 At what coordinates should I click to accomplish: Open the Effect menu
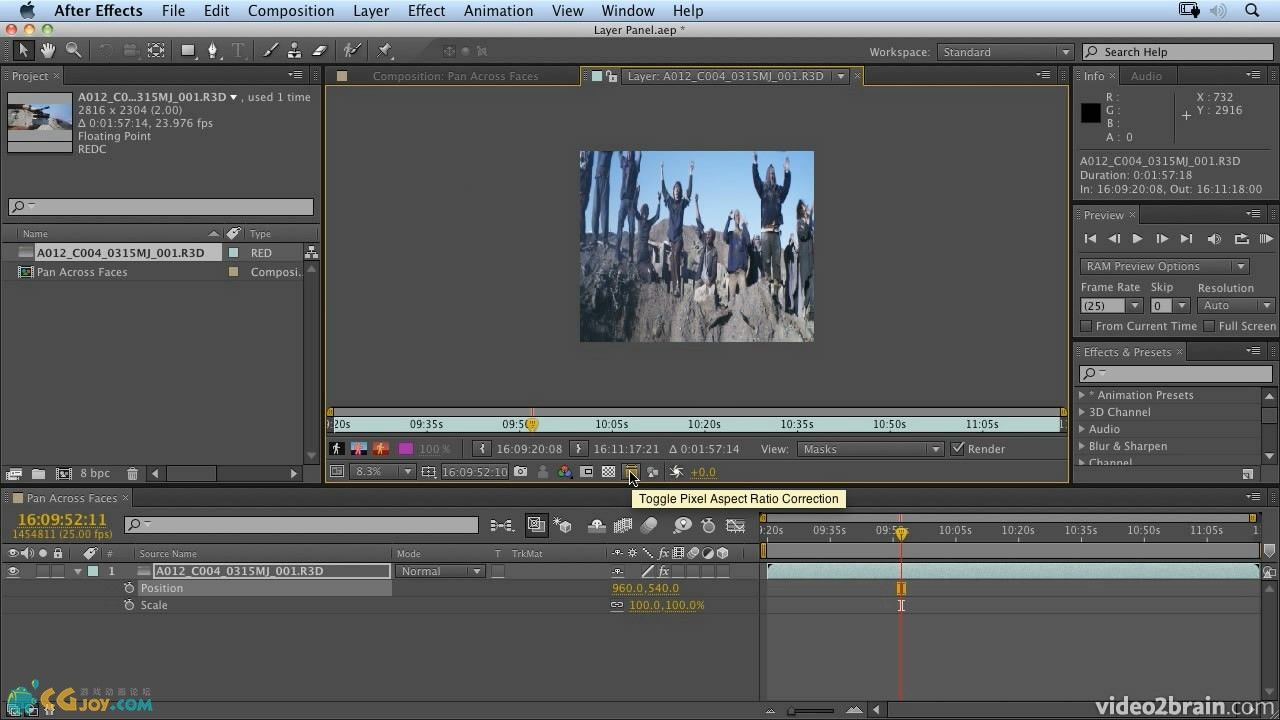[426, 11]
